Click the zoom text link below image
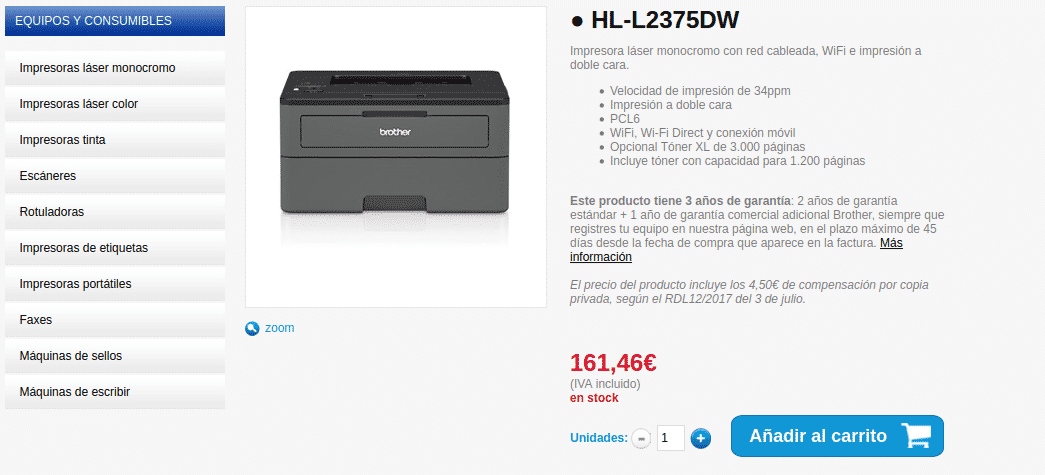 pyautogui.click(x=279, y=328)
